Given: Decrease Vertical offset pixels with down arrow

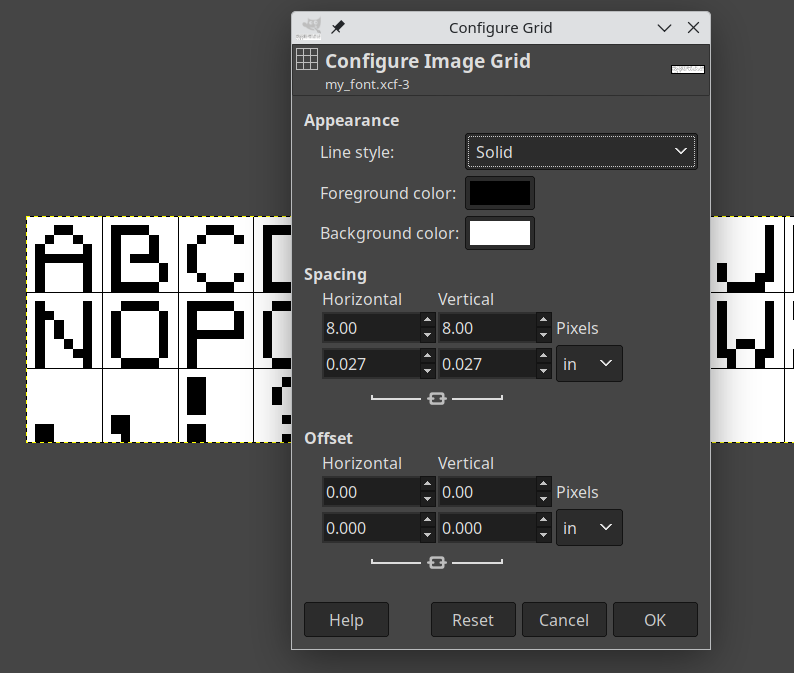Looking at the screenshot, I should click(544, 498).
